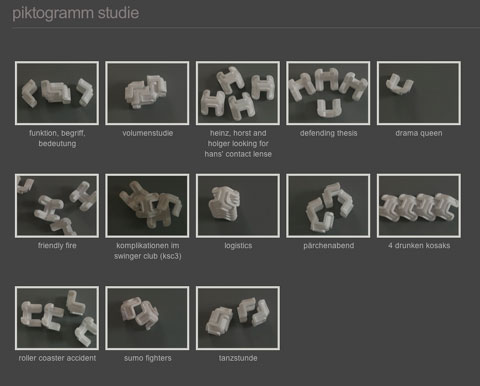Click the 'drama queen' caption text
This screenshot has height=386, width=480.
419,133
